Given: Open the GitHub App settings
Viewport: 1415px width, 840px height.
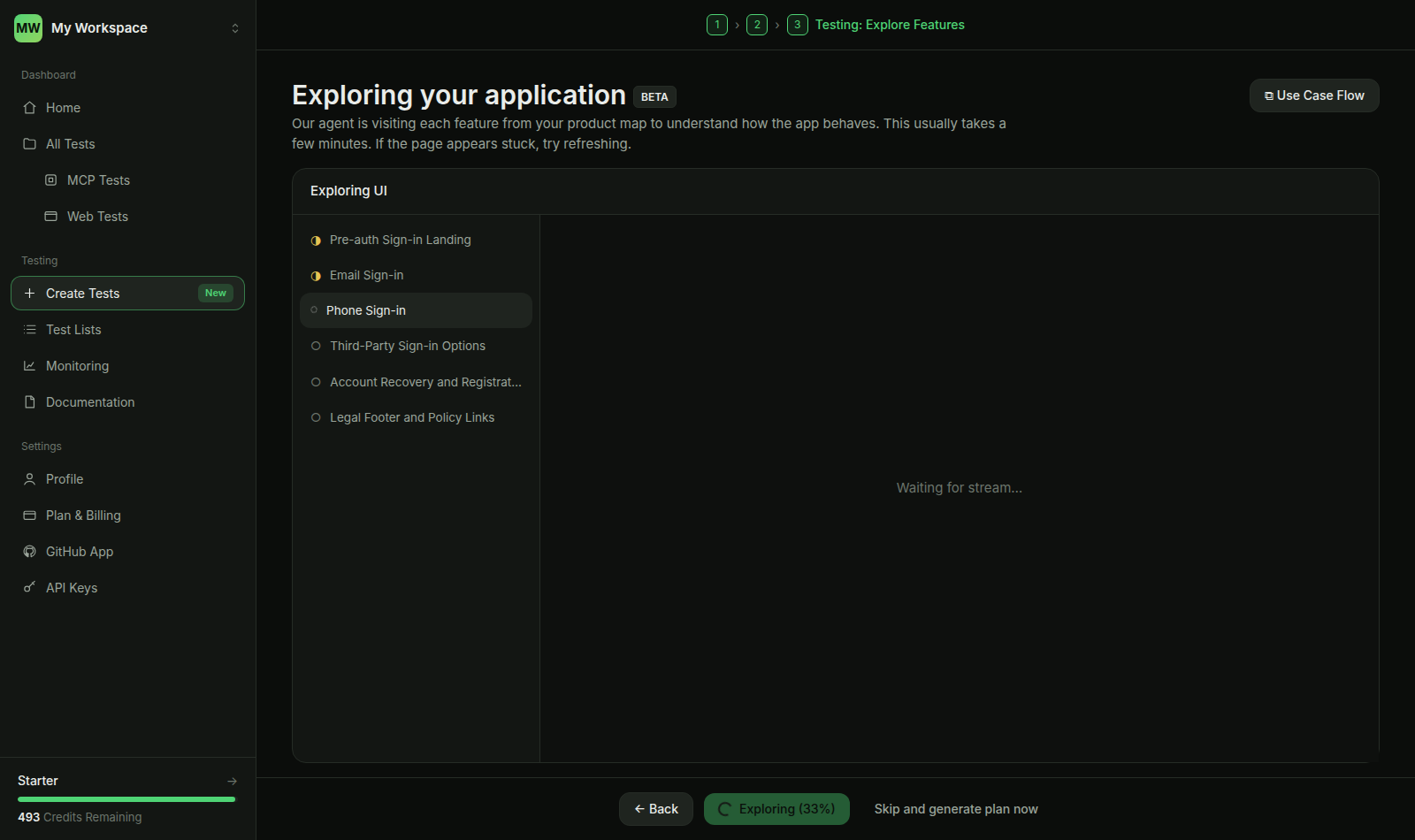Looking at the screenshot, I should (127, 552).
